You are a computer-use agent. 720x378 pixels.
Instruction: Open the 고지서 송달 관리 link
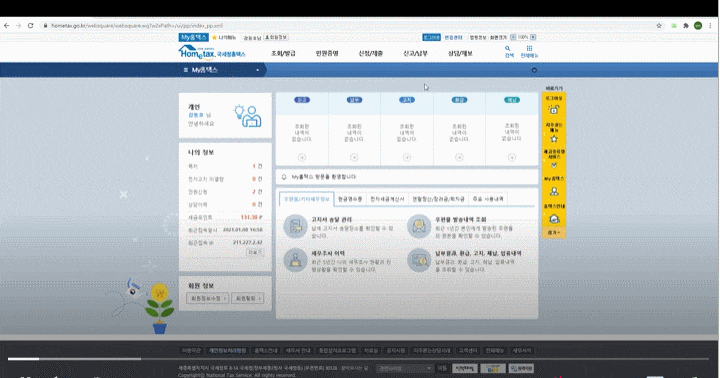click(332, 220)
